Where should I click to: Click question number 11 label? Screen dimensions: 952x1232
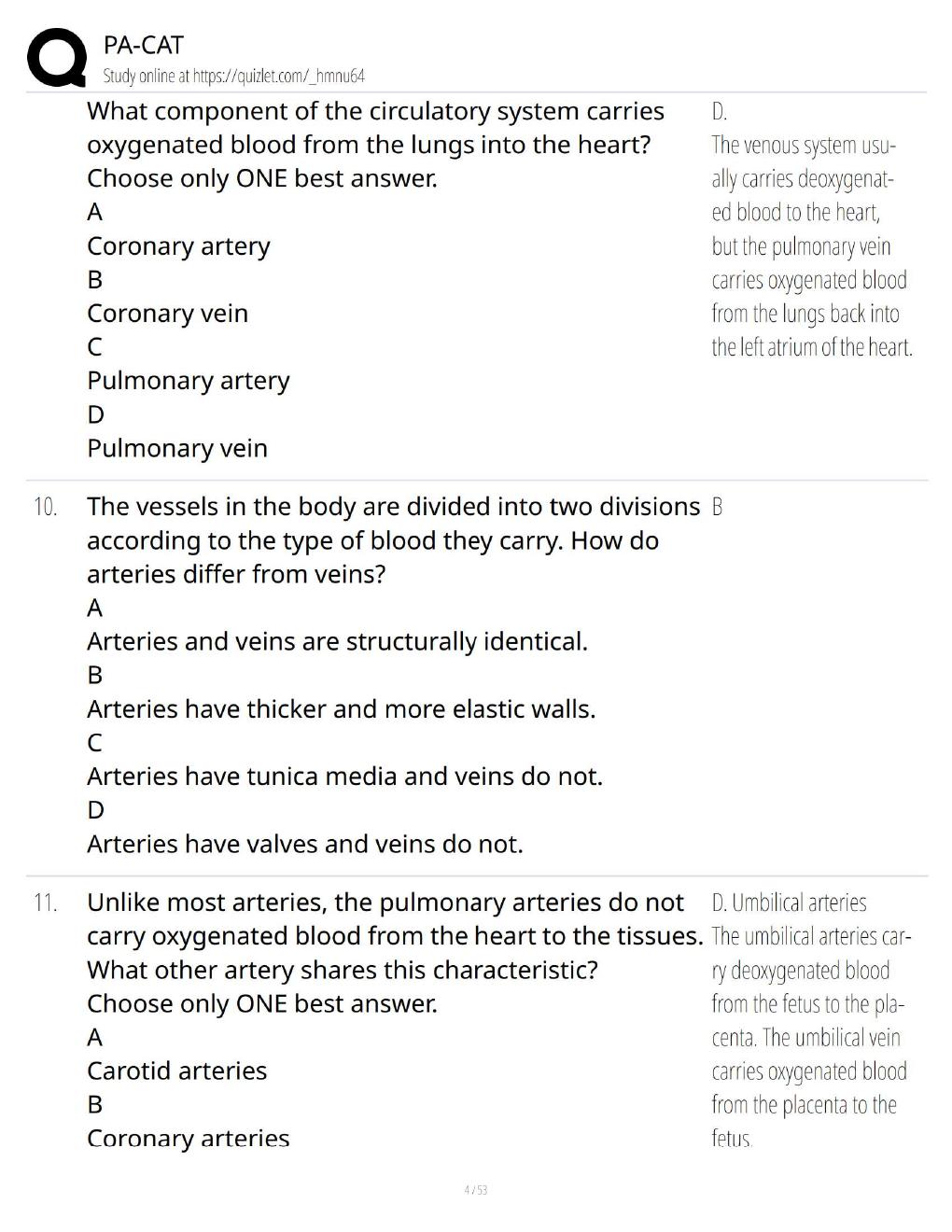point(45,903)
